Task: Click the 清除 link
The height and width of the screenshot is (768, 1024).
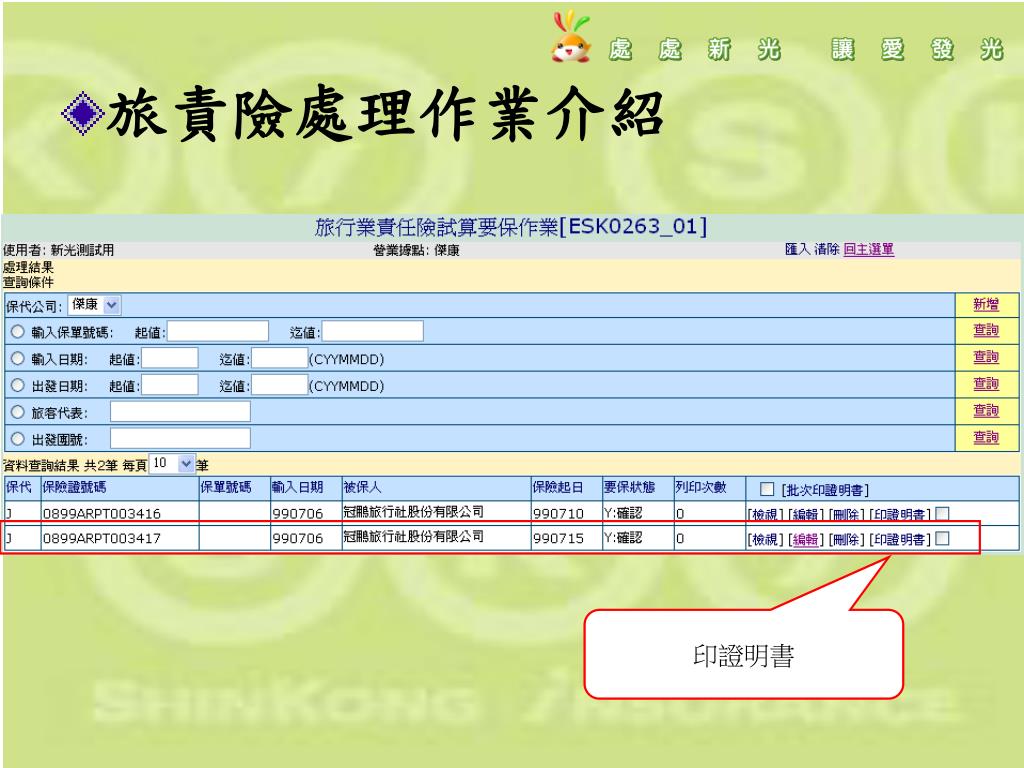Action: pos(827,249)
